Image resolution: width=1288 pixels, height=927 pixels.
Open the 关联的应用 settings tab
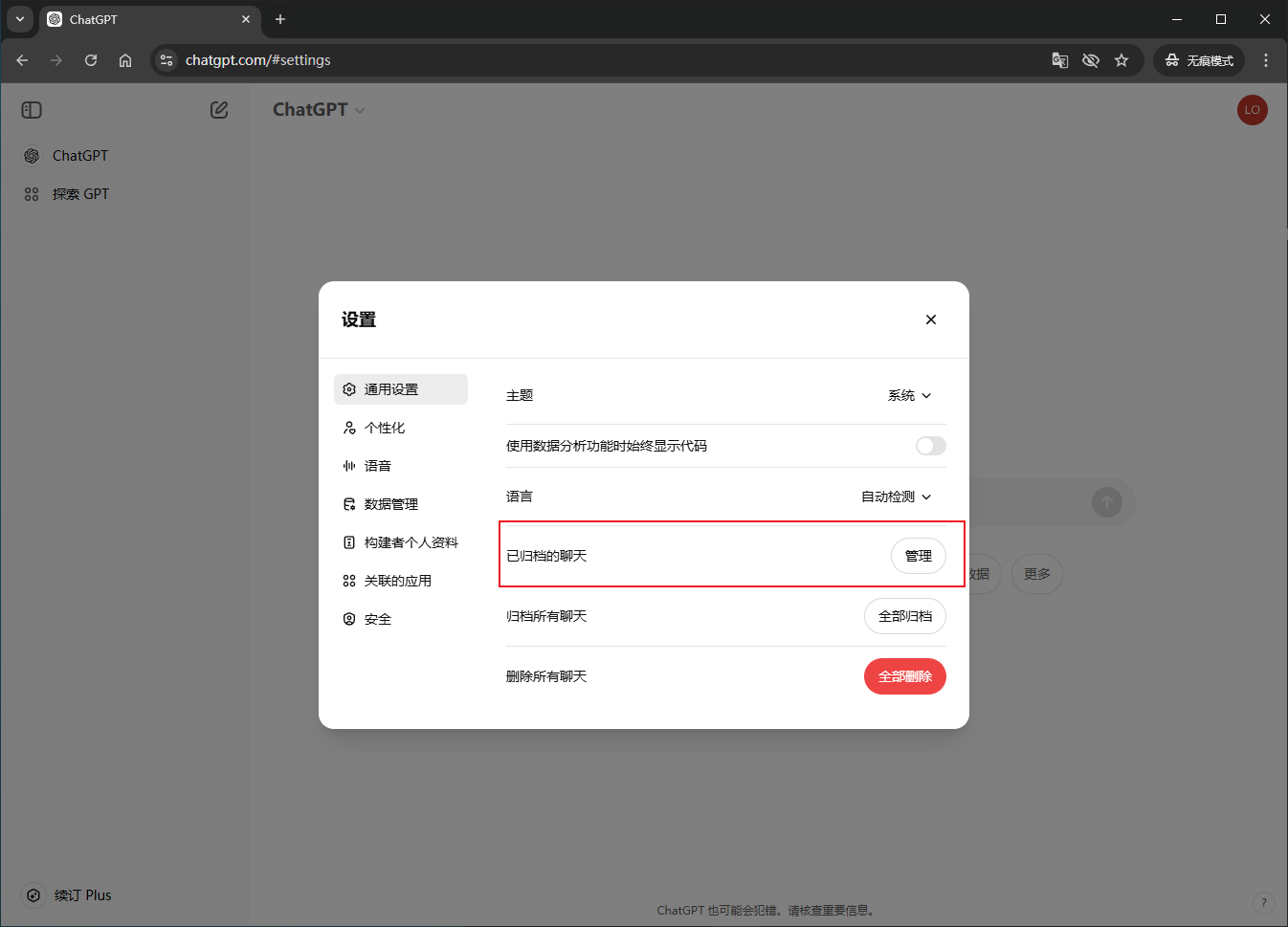point(400,581)
